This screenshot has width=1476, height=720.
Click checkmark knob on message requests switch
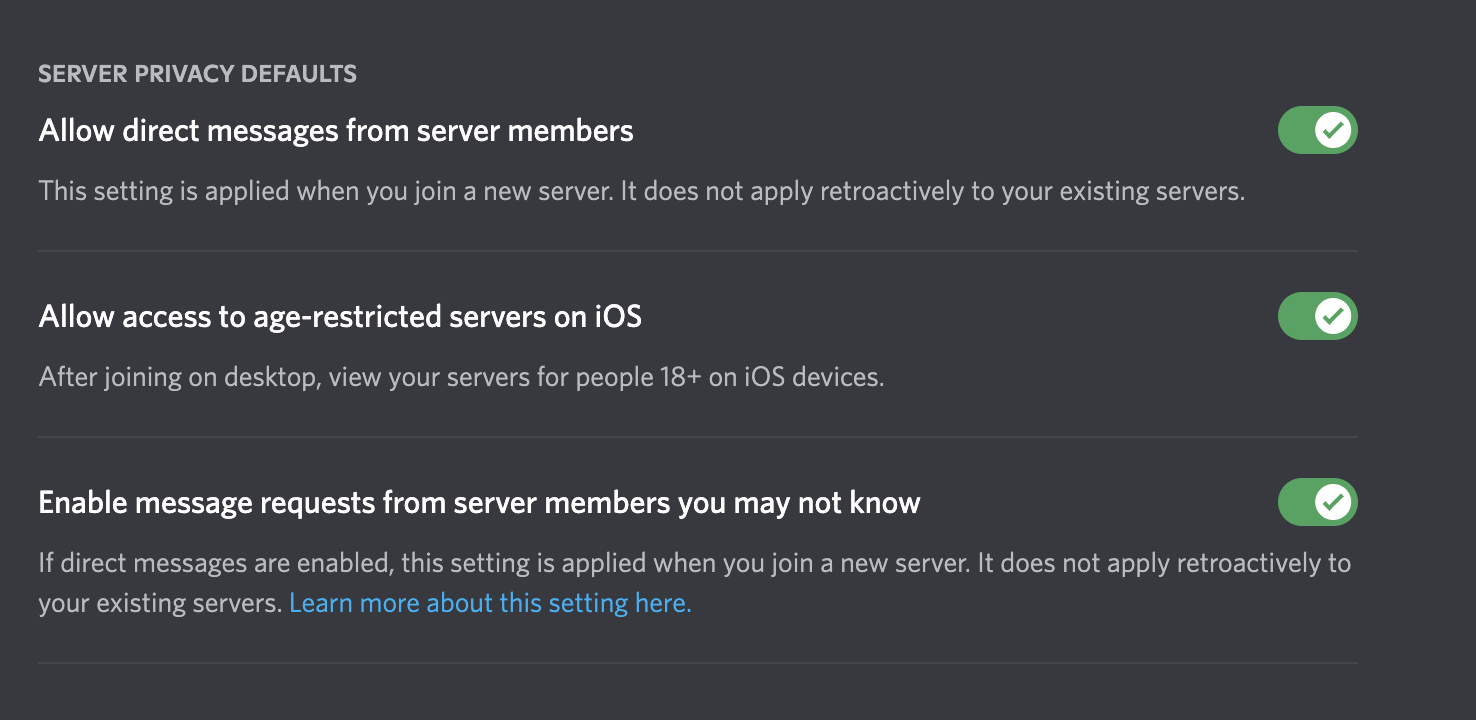click(x=1333, y=502)
